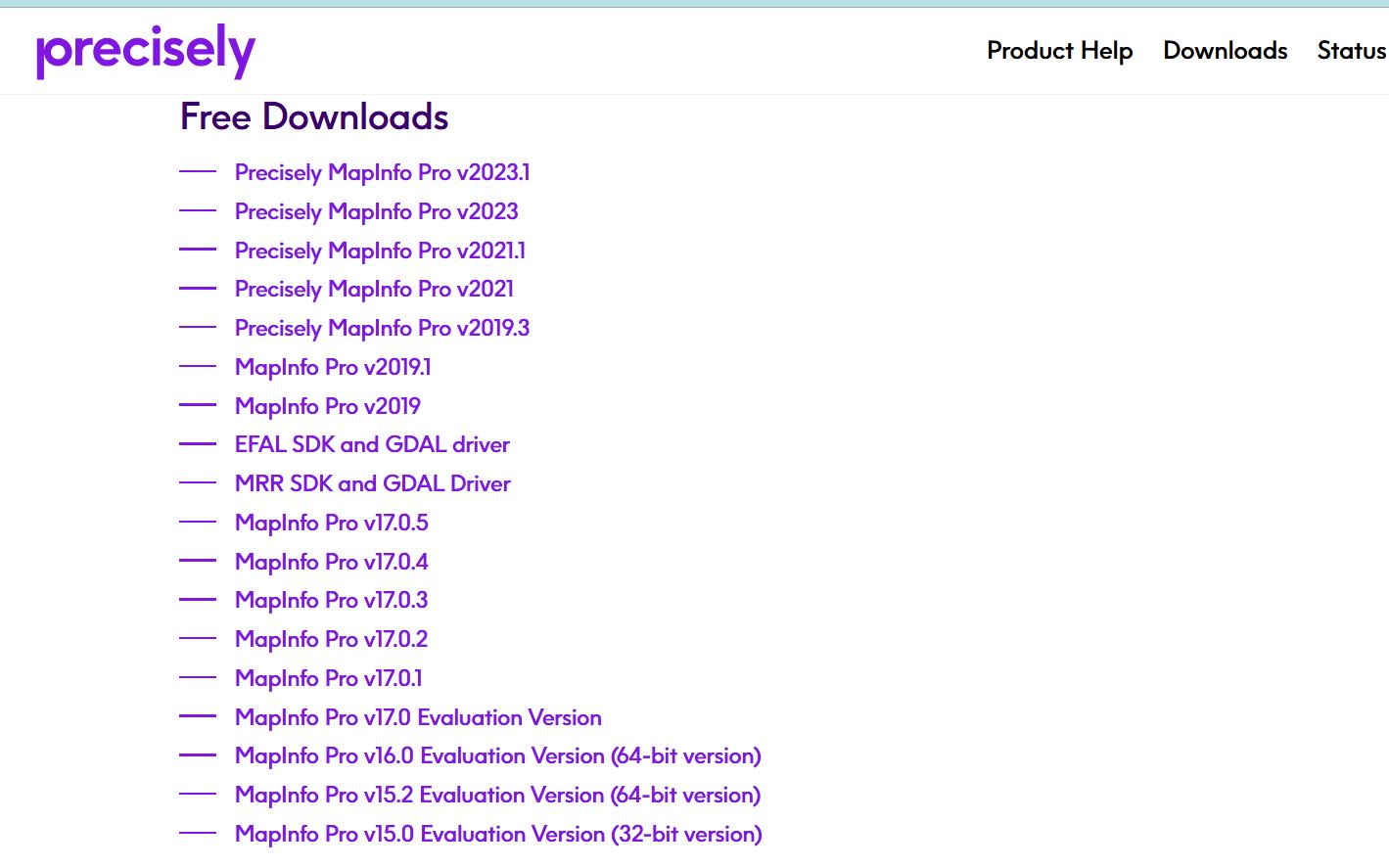This screenshot has width=1389, height=868.
Task: Get MapInfo Pro v17.0.5
Action: pyautogui.click(x=332, y=523)
